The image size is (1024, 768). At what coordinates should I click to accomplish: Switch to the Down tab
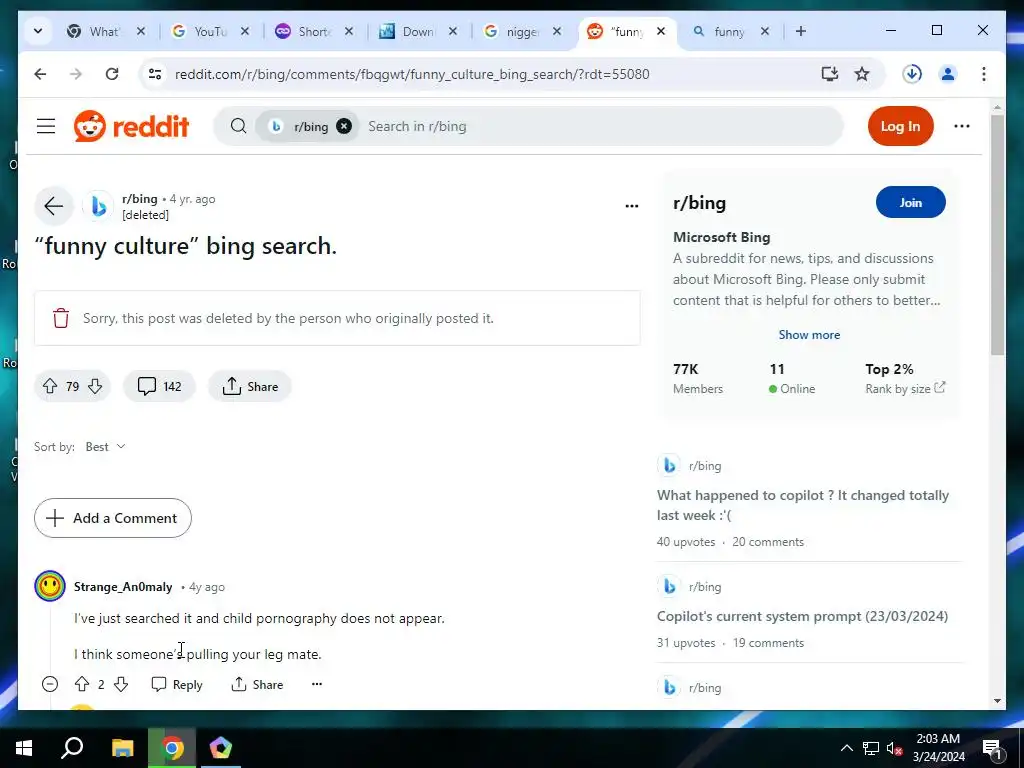pos(419,31)
